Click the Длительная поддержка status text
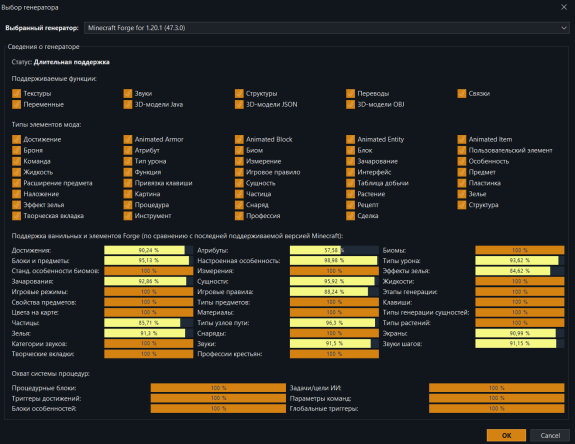Screen dimensions: 575x444 tap(72, 62)
